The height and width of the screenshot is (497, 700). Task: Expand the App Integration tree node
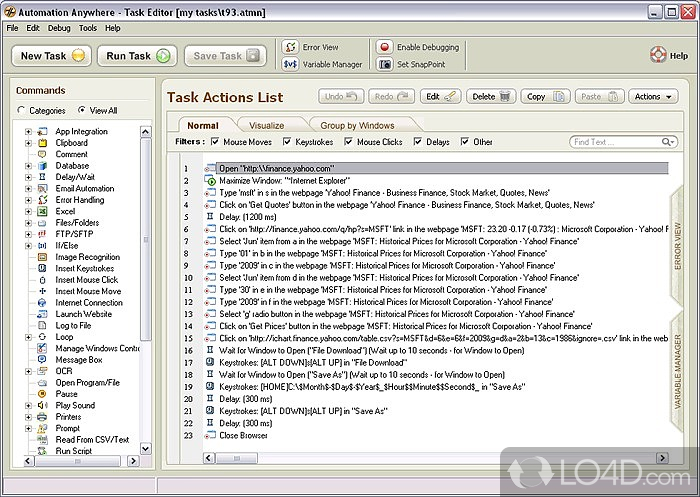pyautogui.click(x=28, y=131)
